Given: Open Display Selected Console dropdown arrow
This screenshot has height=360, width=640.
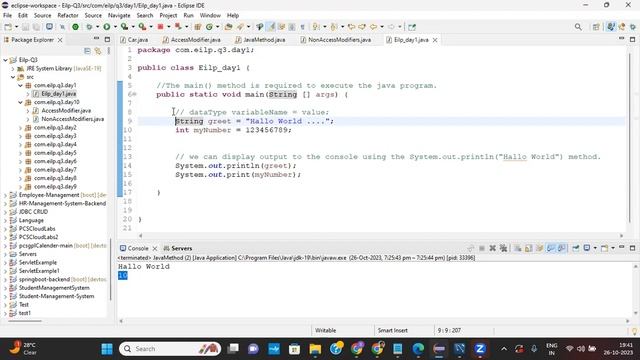Looking at the screenshot, I should [595, 248].
